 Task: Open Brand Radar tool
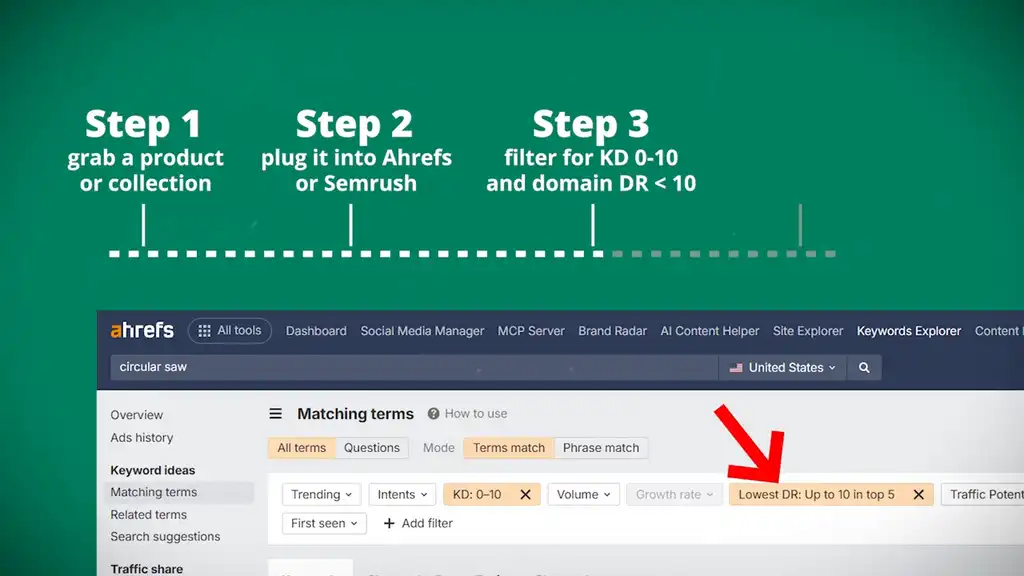tap(612, 331)
